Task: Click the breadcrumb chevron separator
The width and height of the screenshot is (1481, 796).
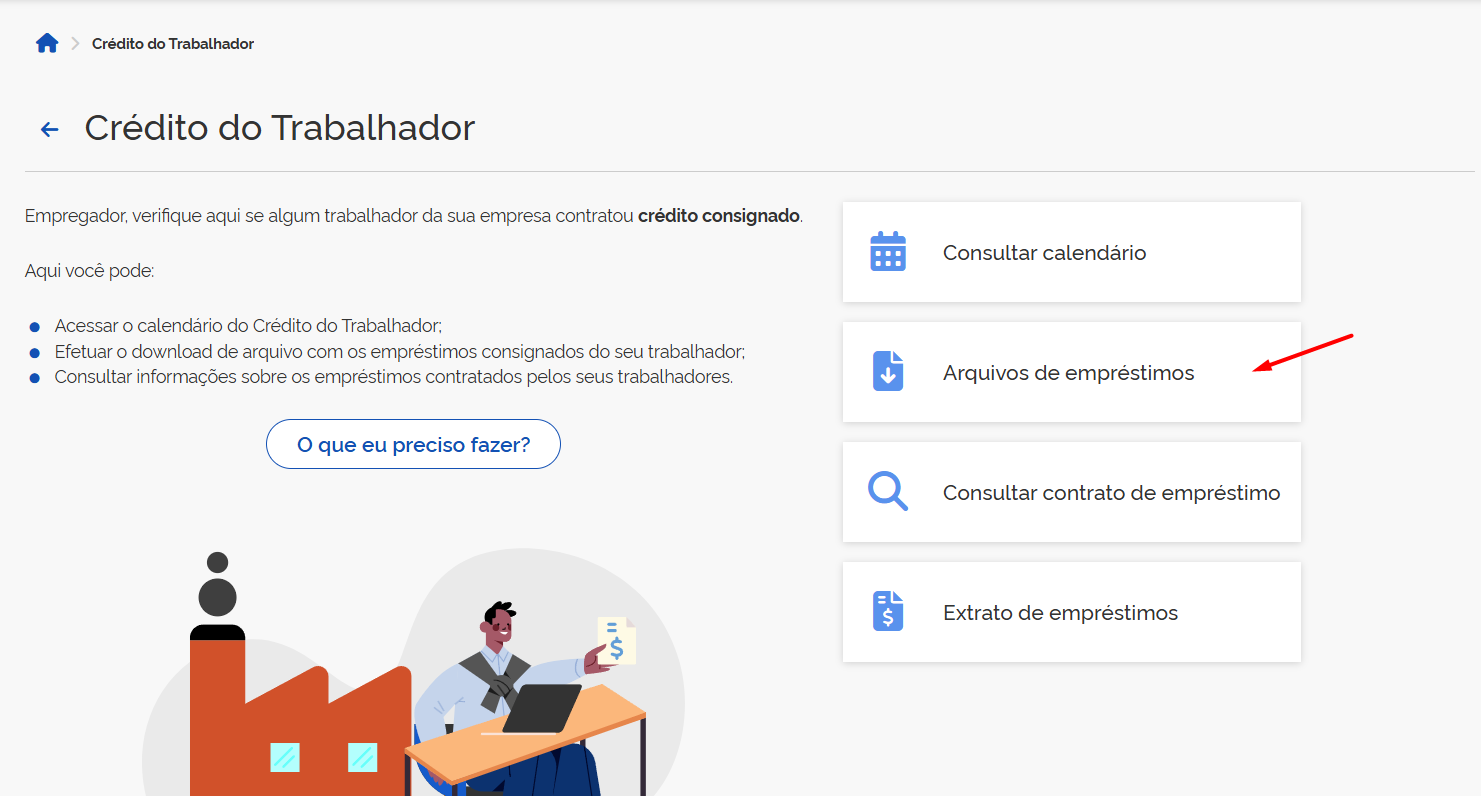Action: click(75, 44)
